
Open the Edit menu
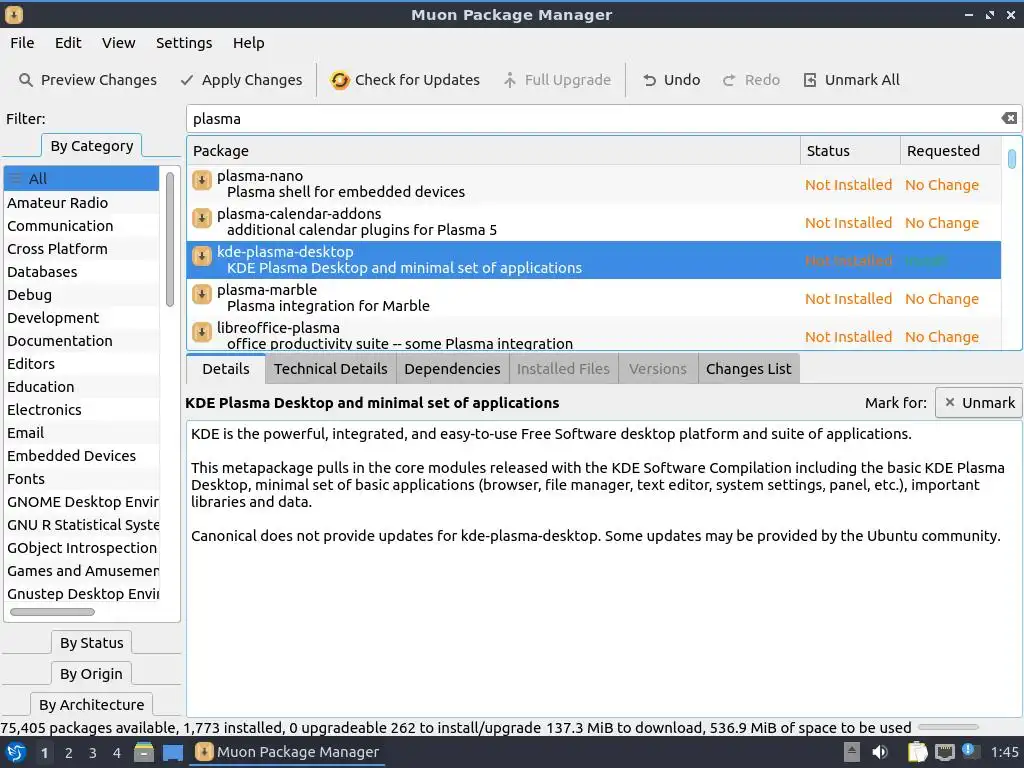point(68,43)
